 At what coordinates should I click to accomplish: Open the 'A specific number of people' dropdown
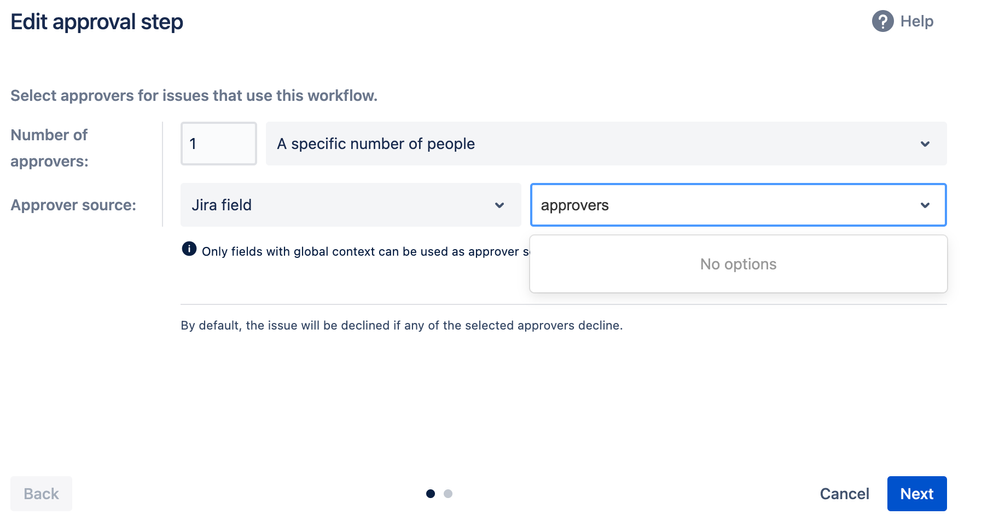click(x=606, y=143)
